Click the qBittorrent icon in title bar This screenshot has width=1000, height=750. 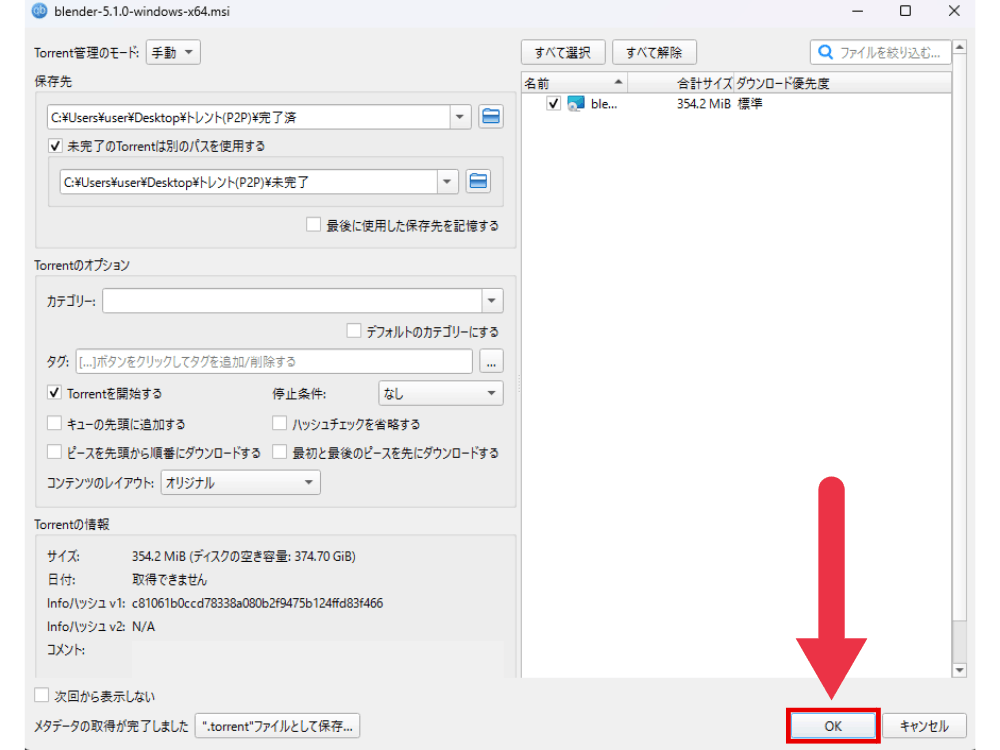[x=12, y=11]
